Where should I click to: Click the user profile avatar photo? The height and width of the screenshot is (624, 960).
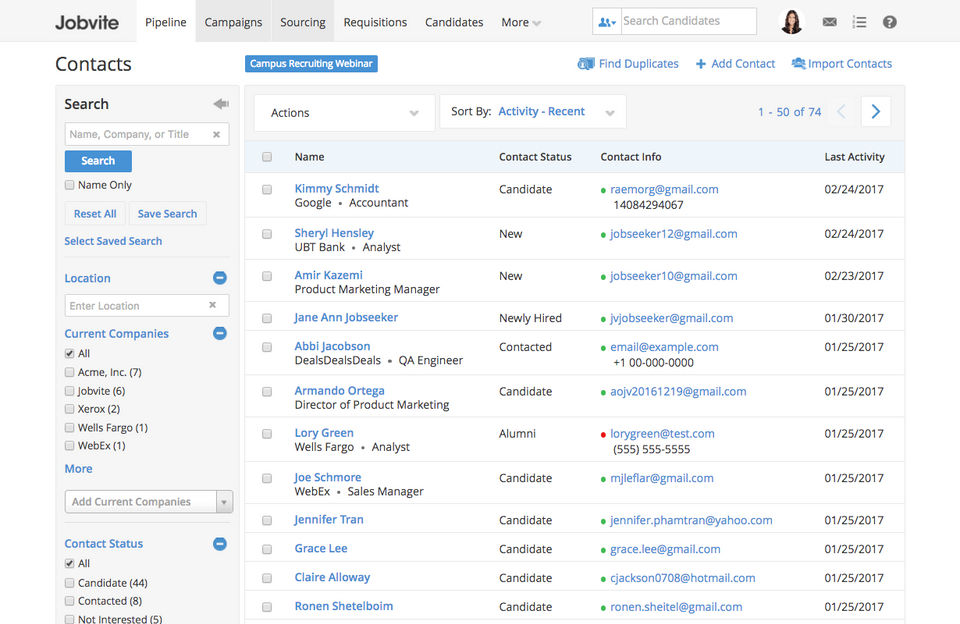791,22
